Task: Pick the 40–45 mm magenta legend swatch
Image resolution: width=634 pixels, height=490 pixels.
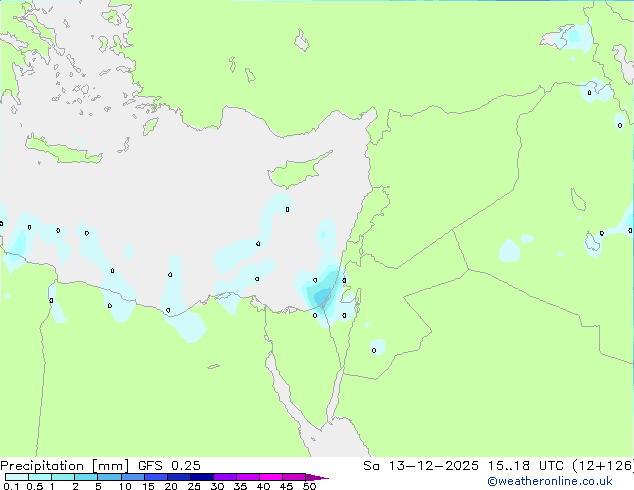Action: (271, 477)
